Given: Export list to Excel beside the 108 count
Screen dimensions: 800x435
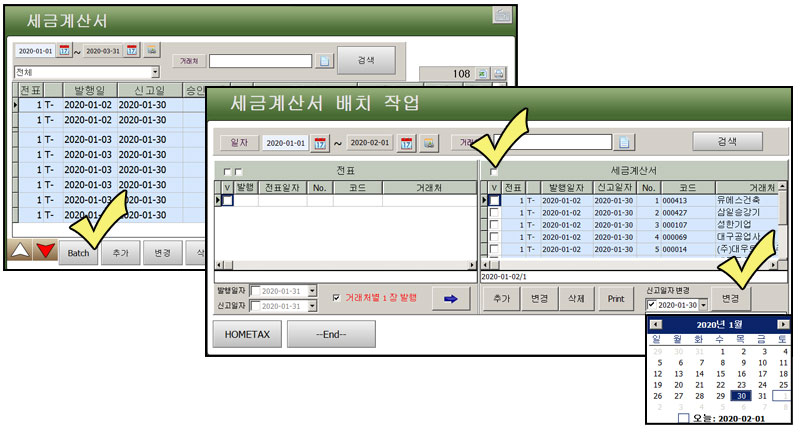Looking at the screenshot, I should (482, 74).
